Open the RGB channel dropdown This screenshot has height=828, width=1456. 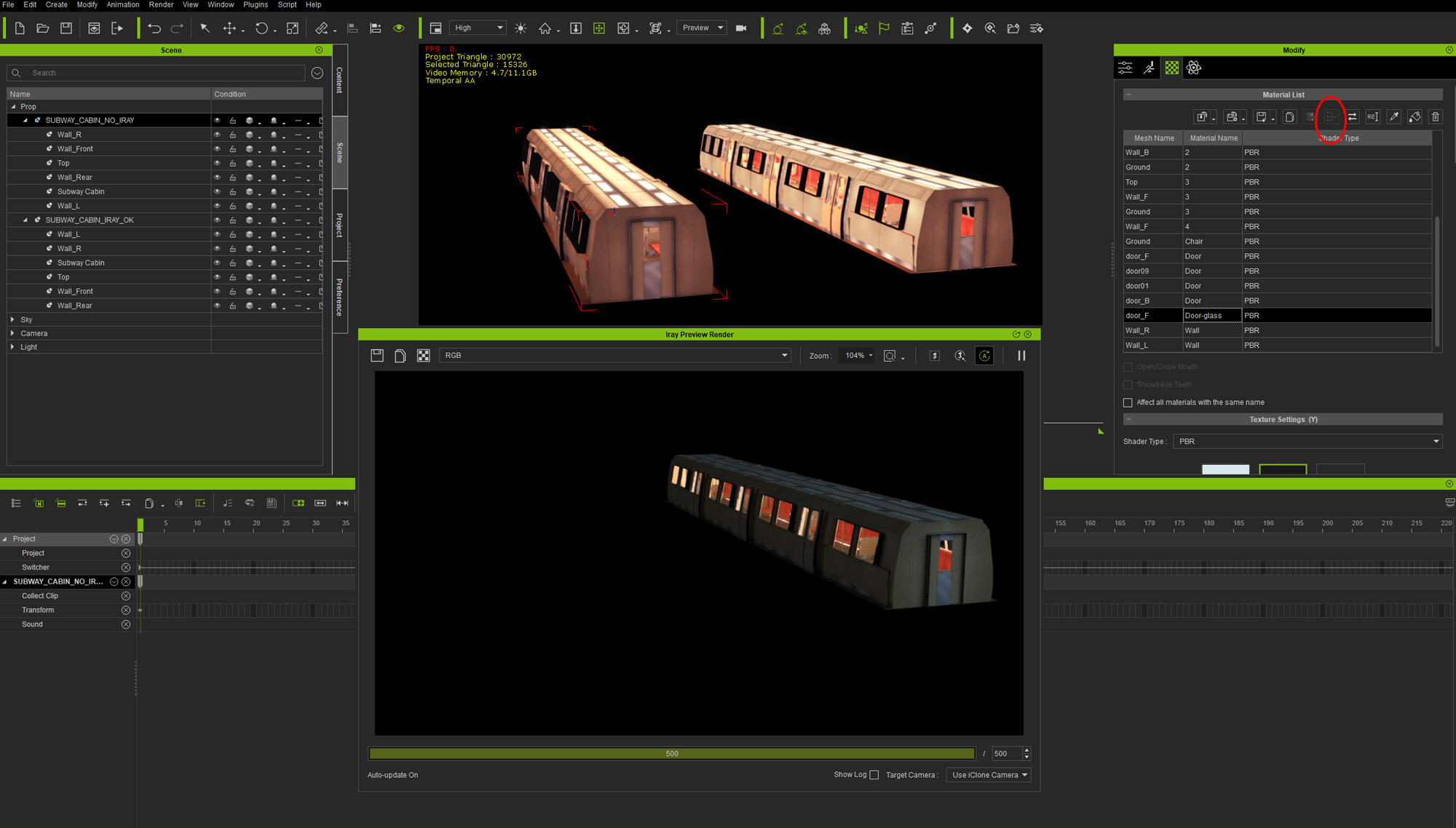615,355
